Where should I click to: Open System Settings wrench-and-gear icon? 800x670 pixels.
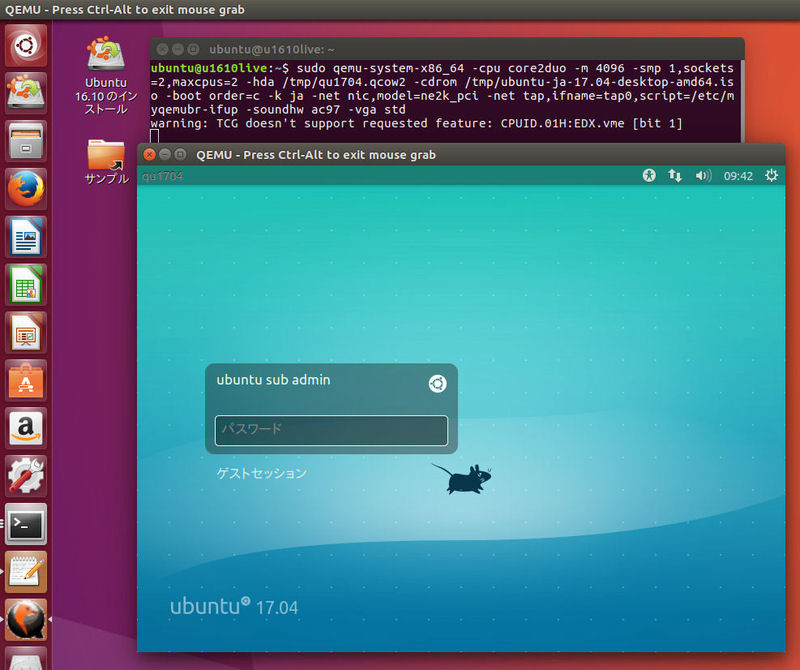pyautogui.click(x=26, y=477)
